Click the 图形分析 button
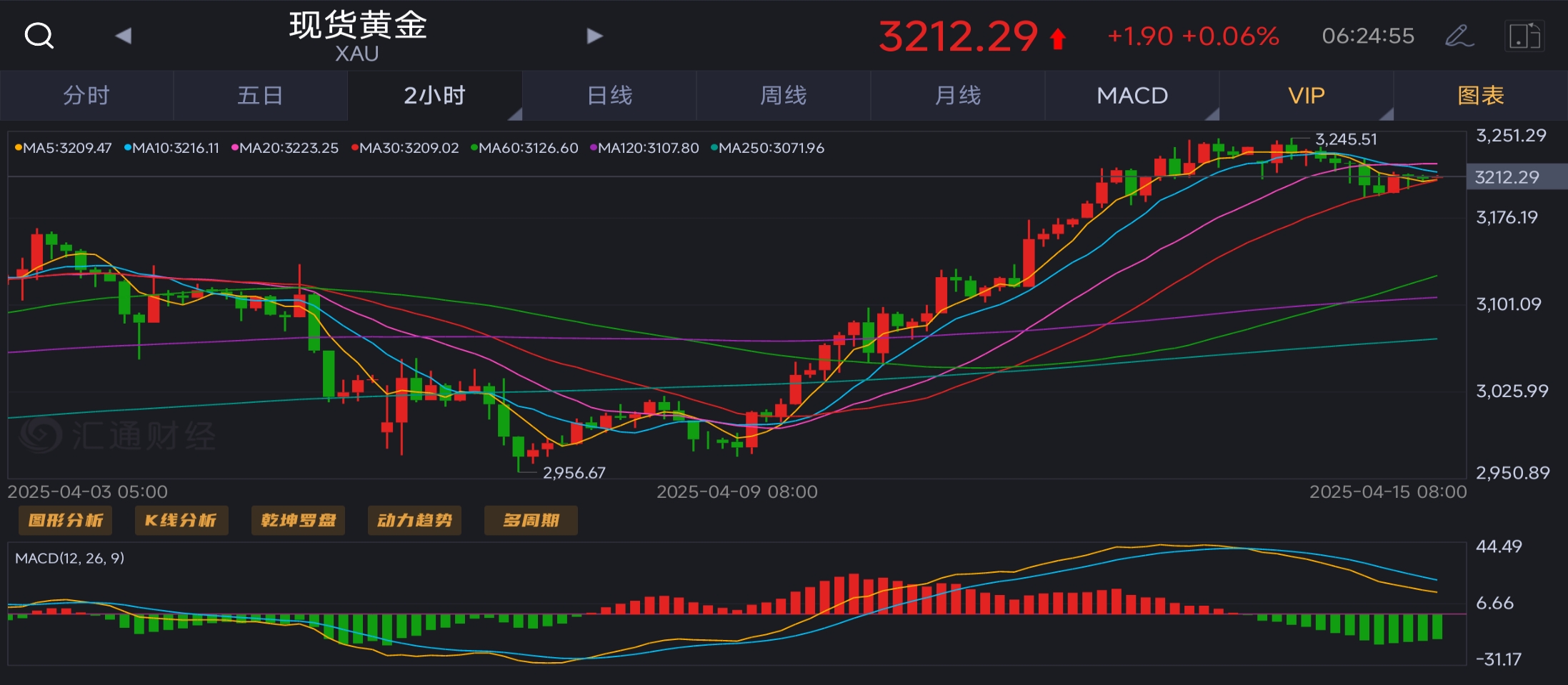1568x685 pixels. 66,520
